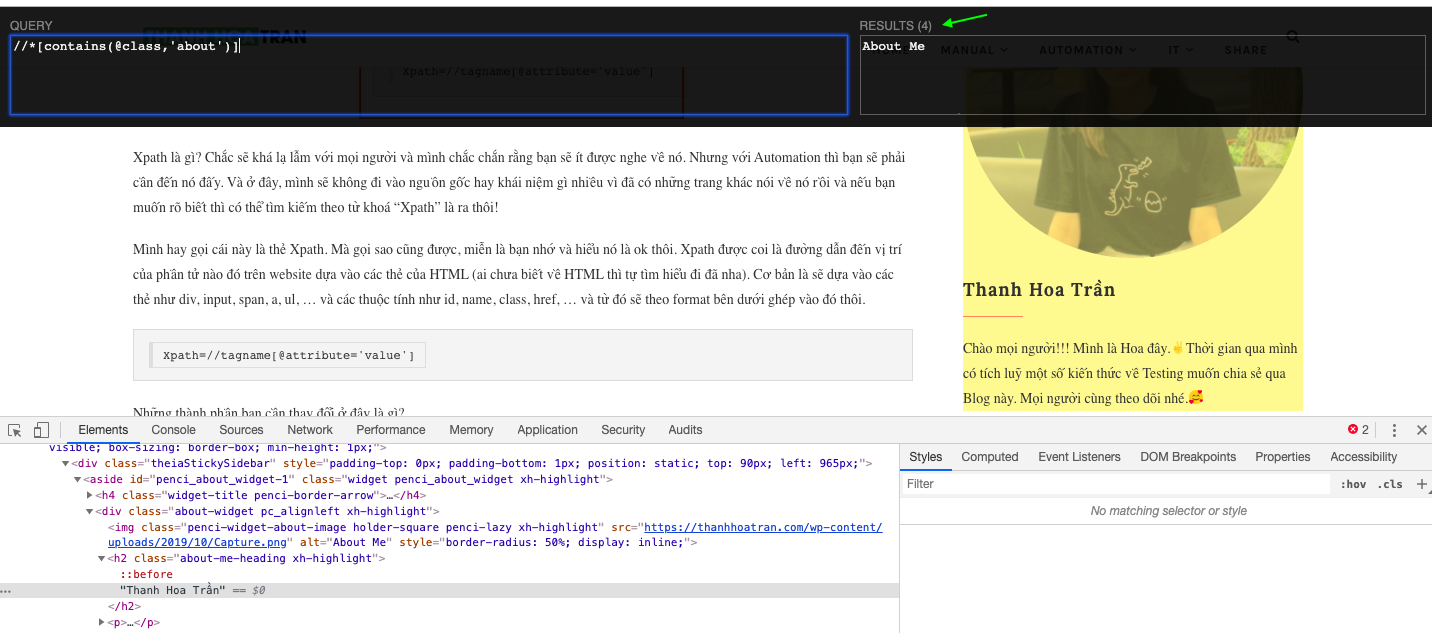The width and height of the screenshot is (1432, 633).
Task: Open the Audits tab
Action: pyautogui.click(x=685, y=430)
